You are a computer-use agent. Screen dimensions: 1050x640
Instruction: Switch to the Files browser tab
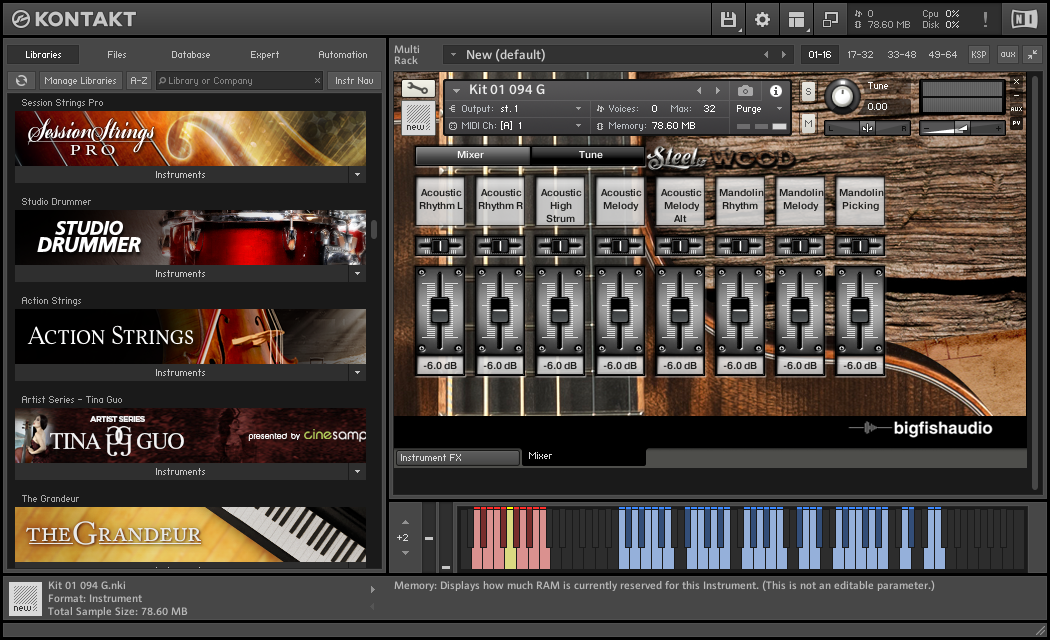tap(117, 55)
